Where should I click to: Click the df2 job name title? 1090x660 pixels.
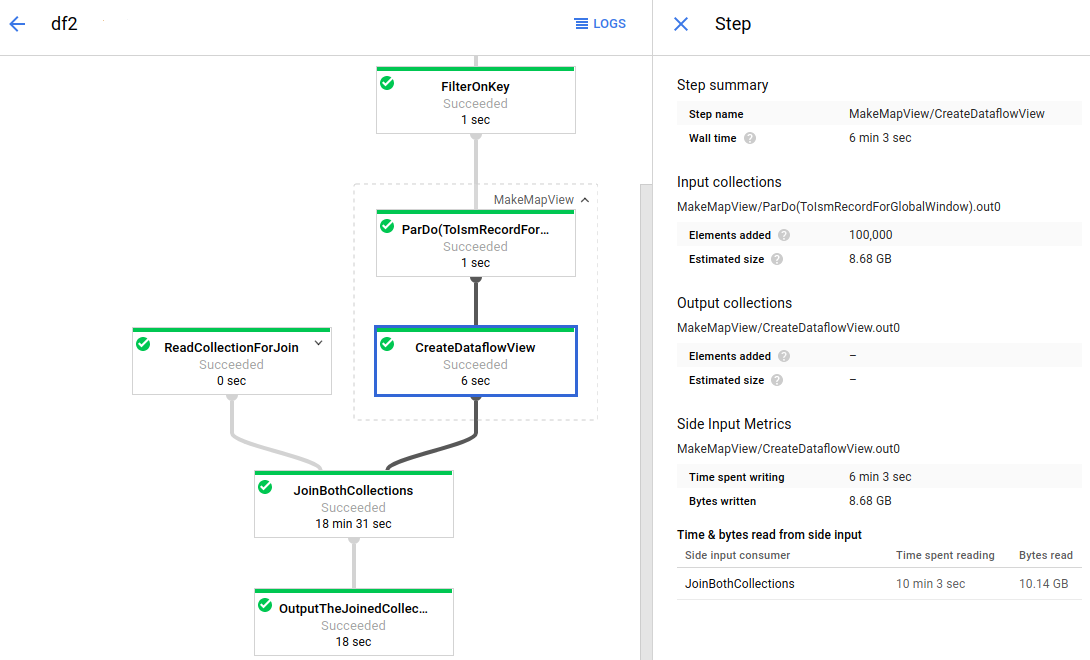coord(64,24)
